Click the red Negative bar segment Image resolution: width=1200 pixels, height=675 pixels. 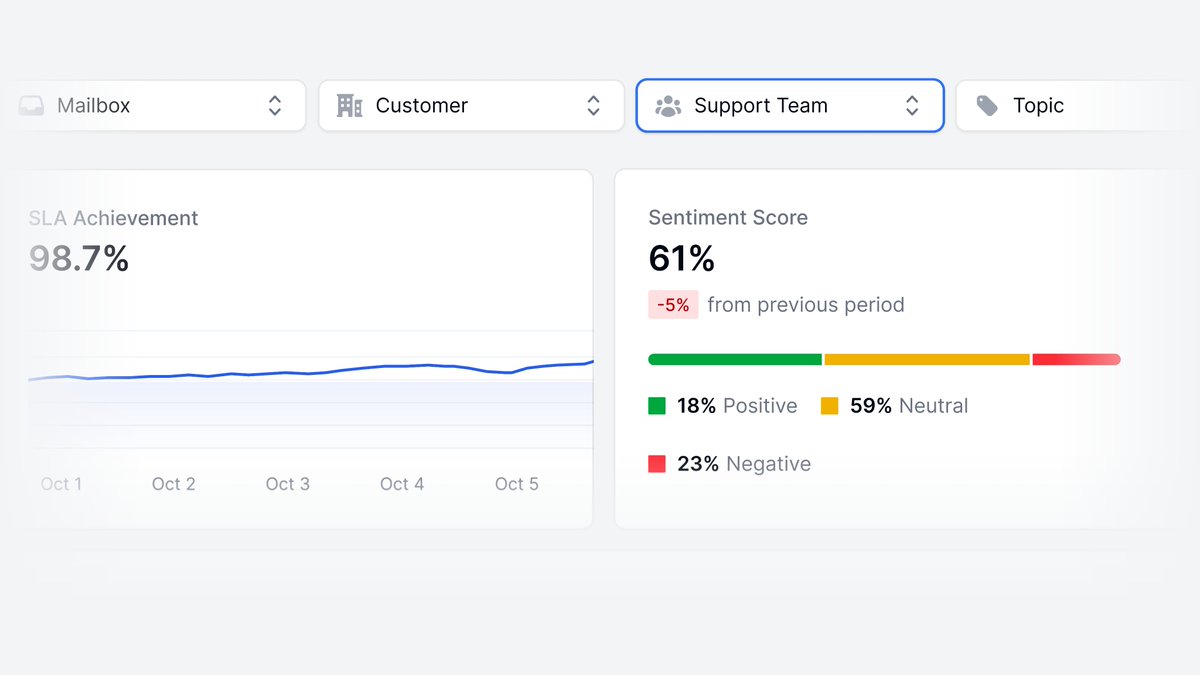pyautogui.click(x=1076, y=359)
